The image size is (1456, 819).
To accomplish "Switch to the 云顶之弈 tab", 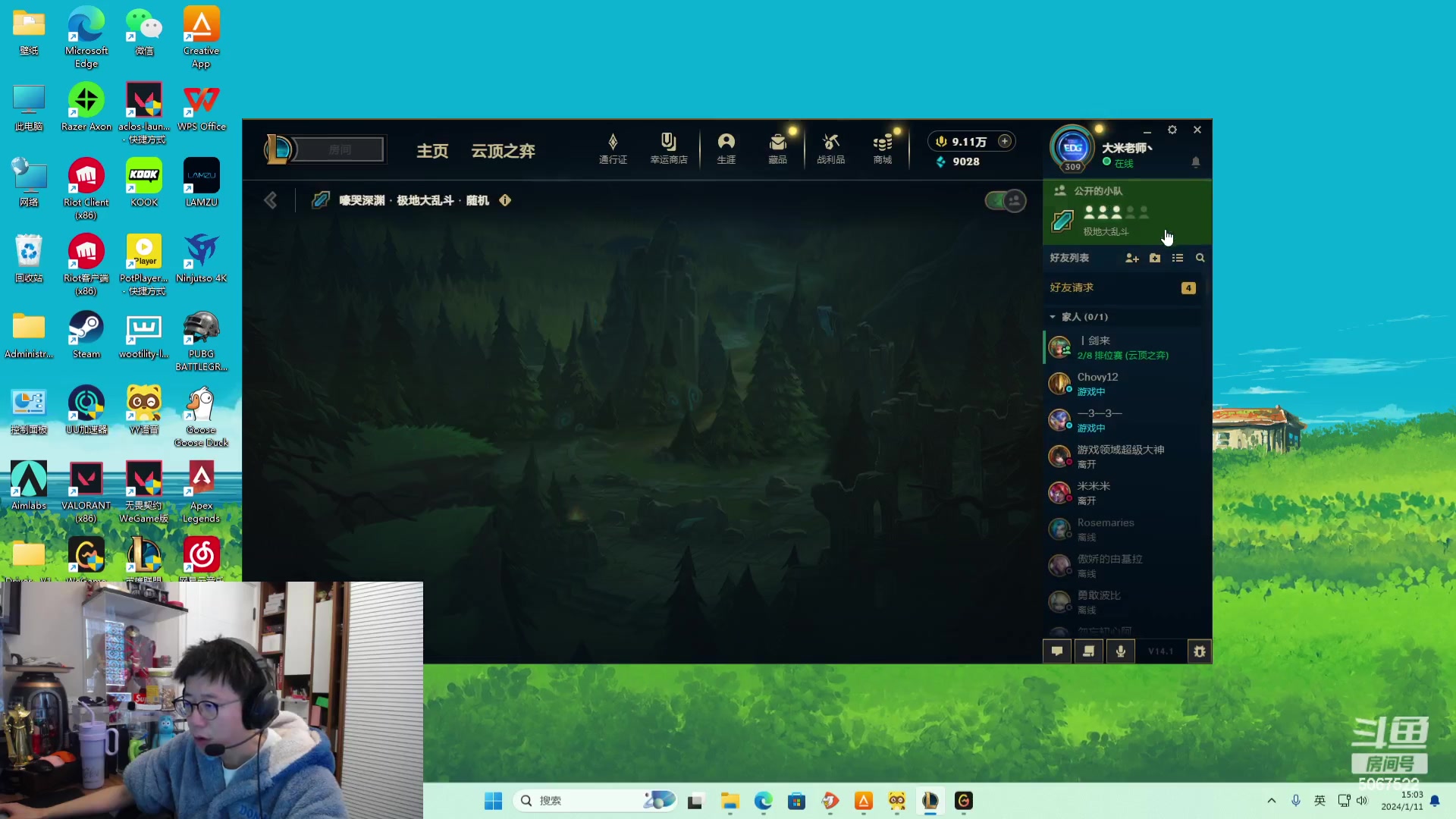I will pyautogui.click(x=503, y=151).
